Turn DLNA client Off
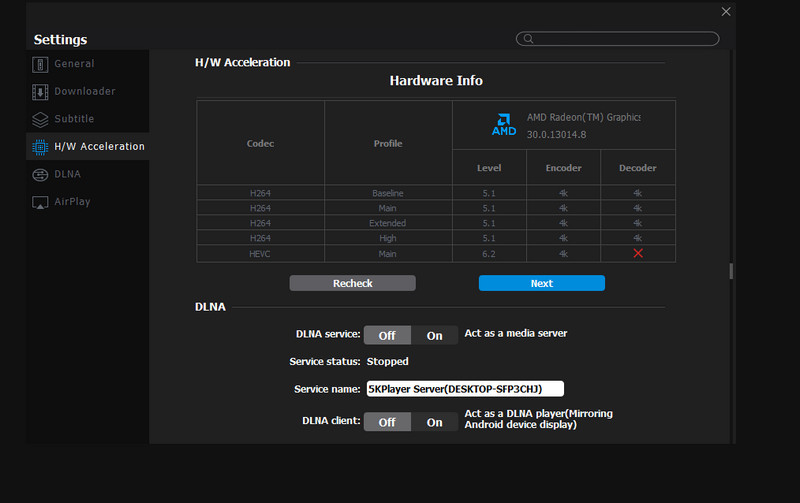The width and height of the screenshot is (800, 503). click(x=387, y=422)
